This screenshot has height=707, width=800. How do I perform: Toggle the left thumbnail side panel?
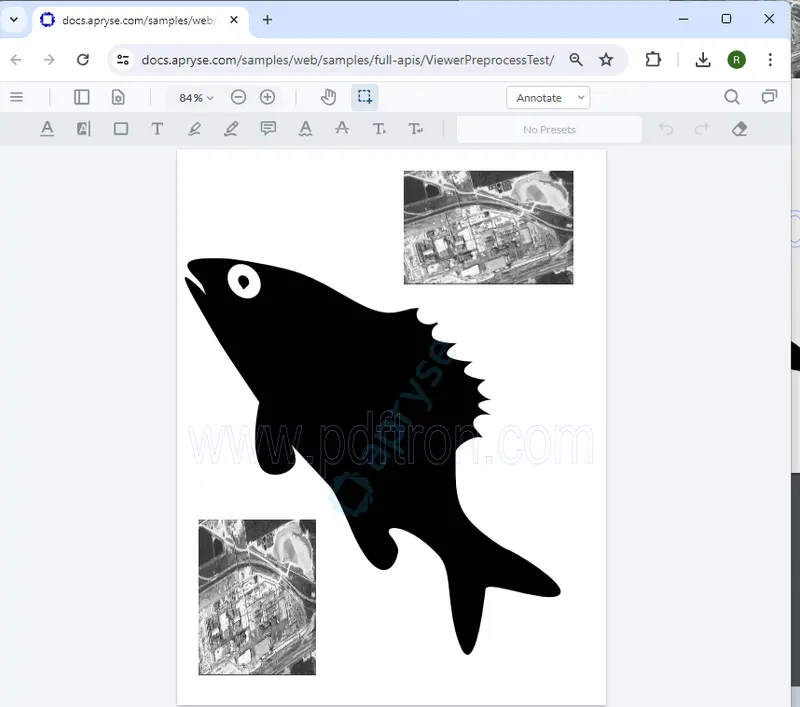tap(81, 97)
